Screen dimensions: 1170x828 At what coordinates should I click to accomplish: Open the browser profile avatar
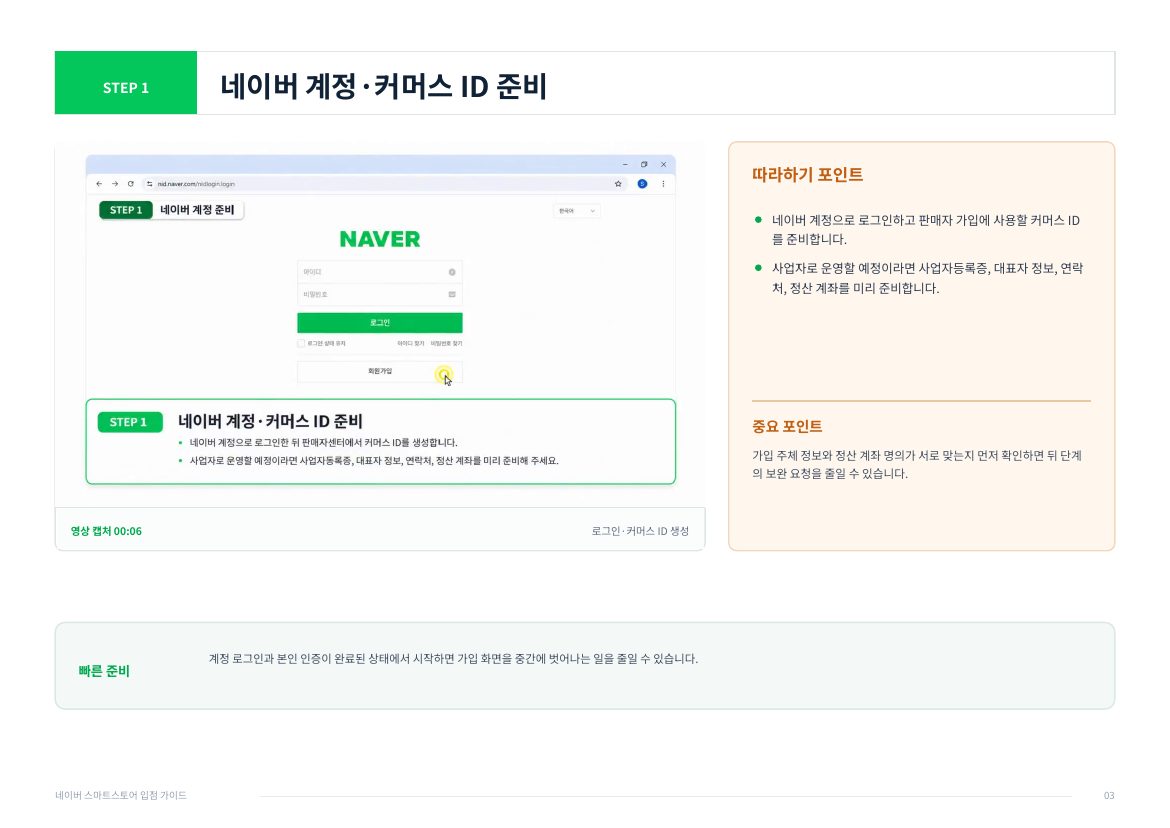[642, 184]
